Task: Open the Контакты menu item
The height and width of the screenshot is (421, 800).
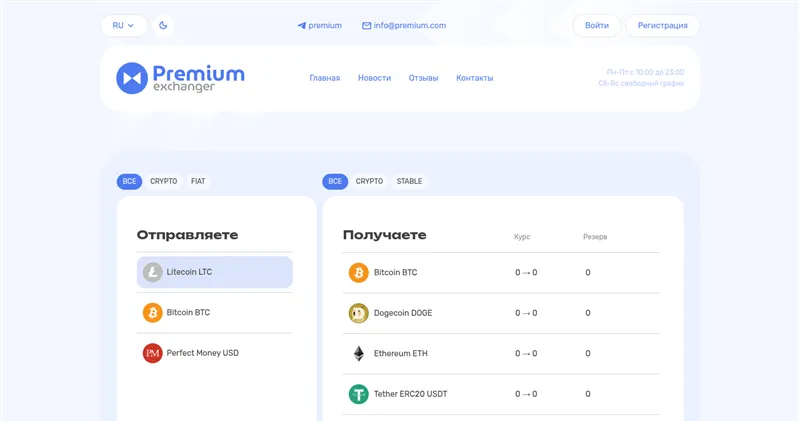Action: coord(474,78)
